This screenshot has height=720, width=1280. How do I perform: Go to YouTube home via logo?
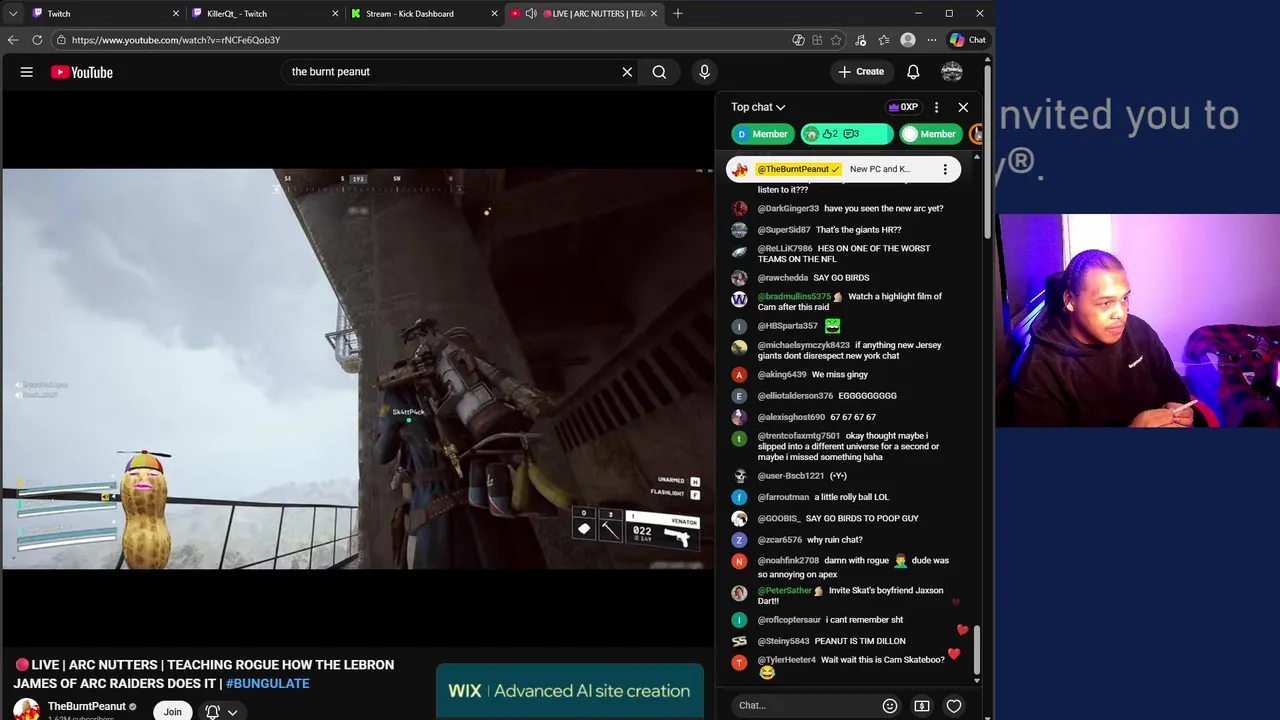tap(82, 72)
